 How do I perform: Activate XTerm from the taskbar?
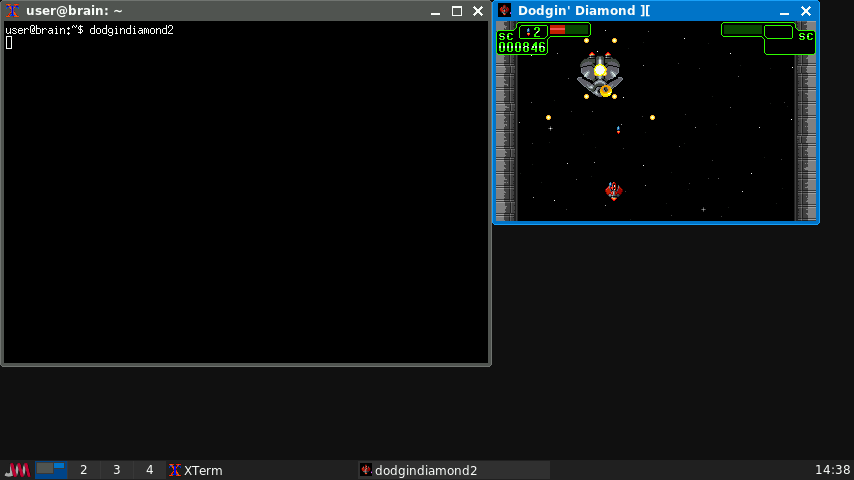[x=196, y=470]
